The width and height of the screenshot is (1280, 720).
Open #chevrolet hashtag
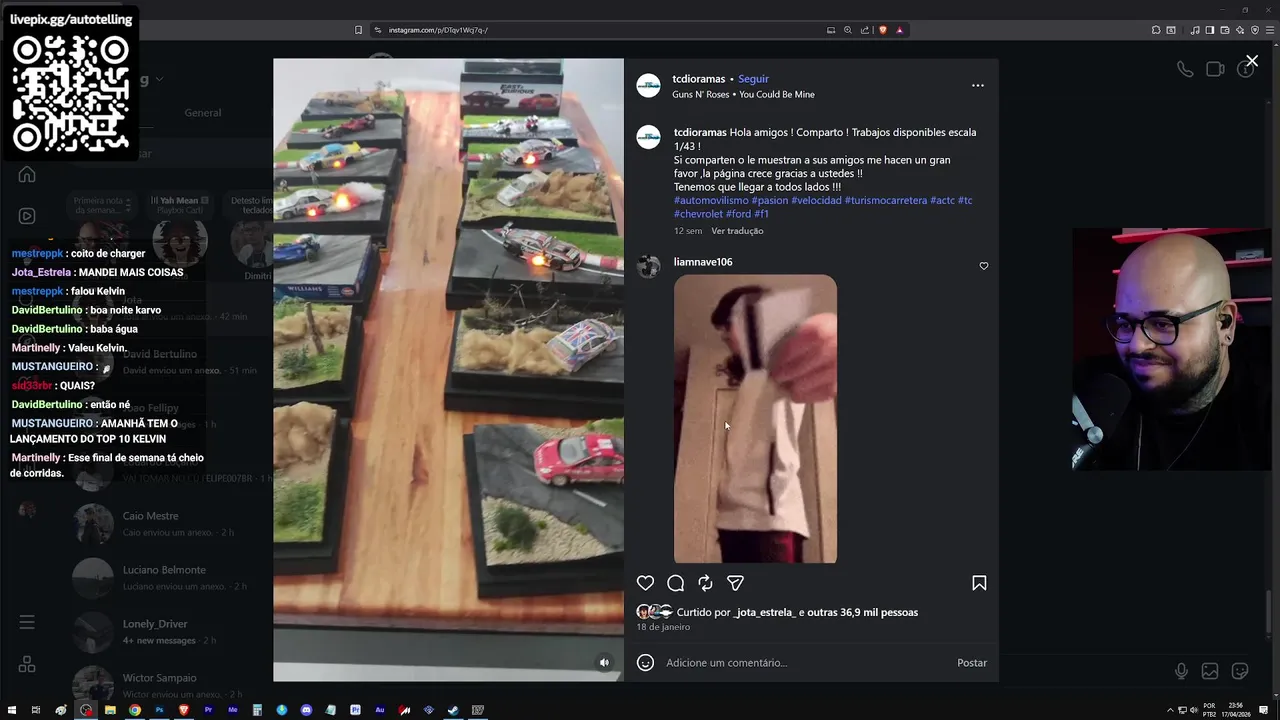(698, 214)
